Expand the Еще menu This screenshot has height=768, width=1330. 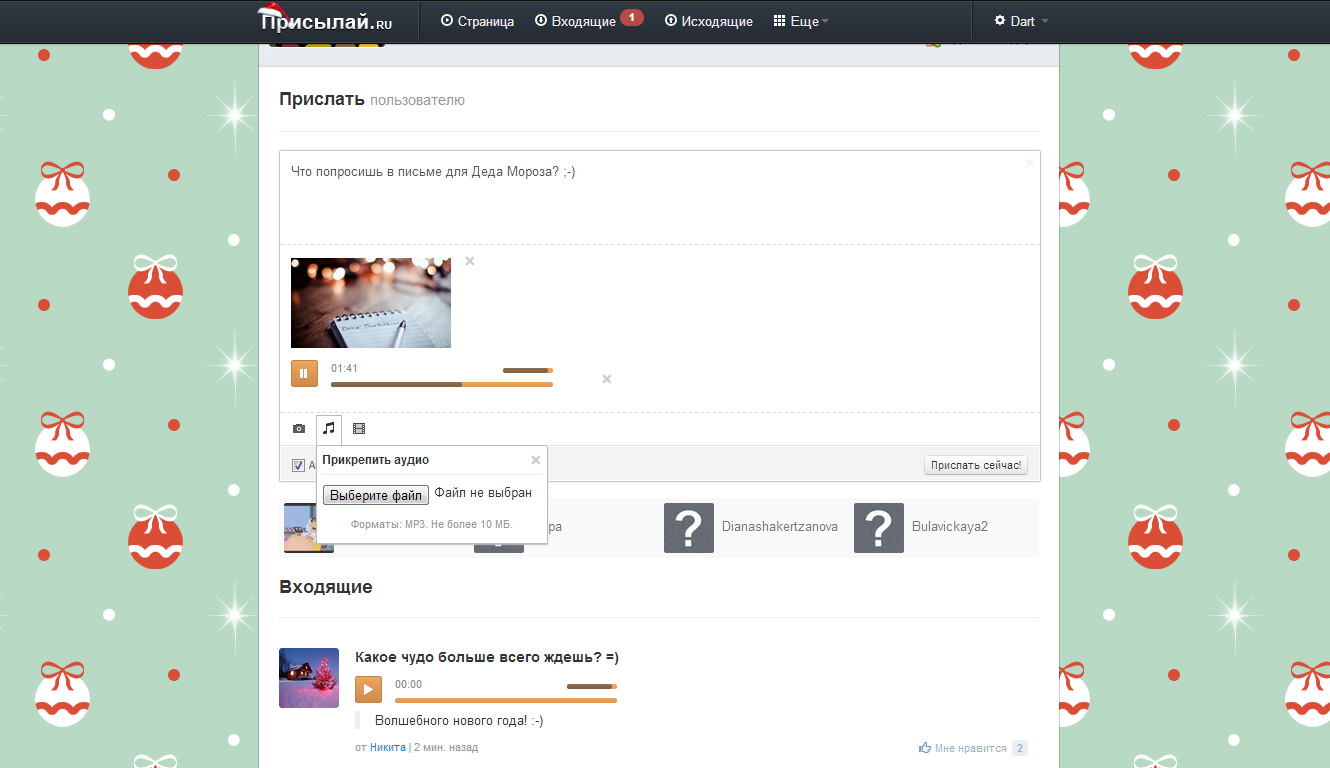tap(801, 21)
